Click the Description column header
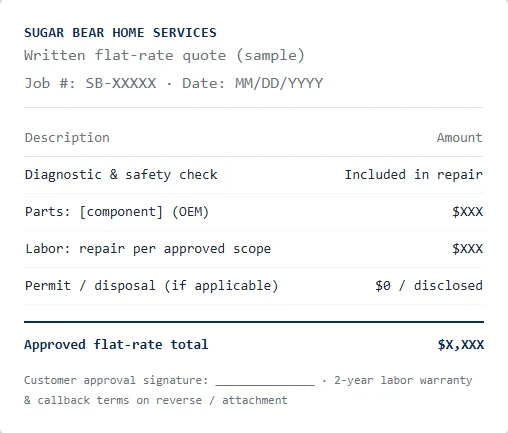This screenshot has width=508, height=433. [67, 138]
